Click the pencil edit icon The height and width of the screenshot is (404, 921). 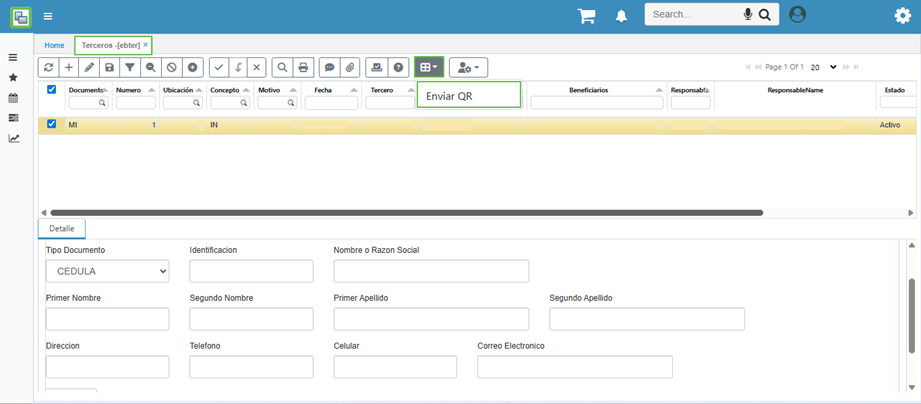(x=89, y=67)
